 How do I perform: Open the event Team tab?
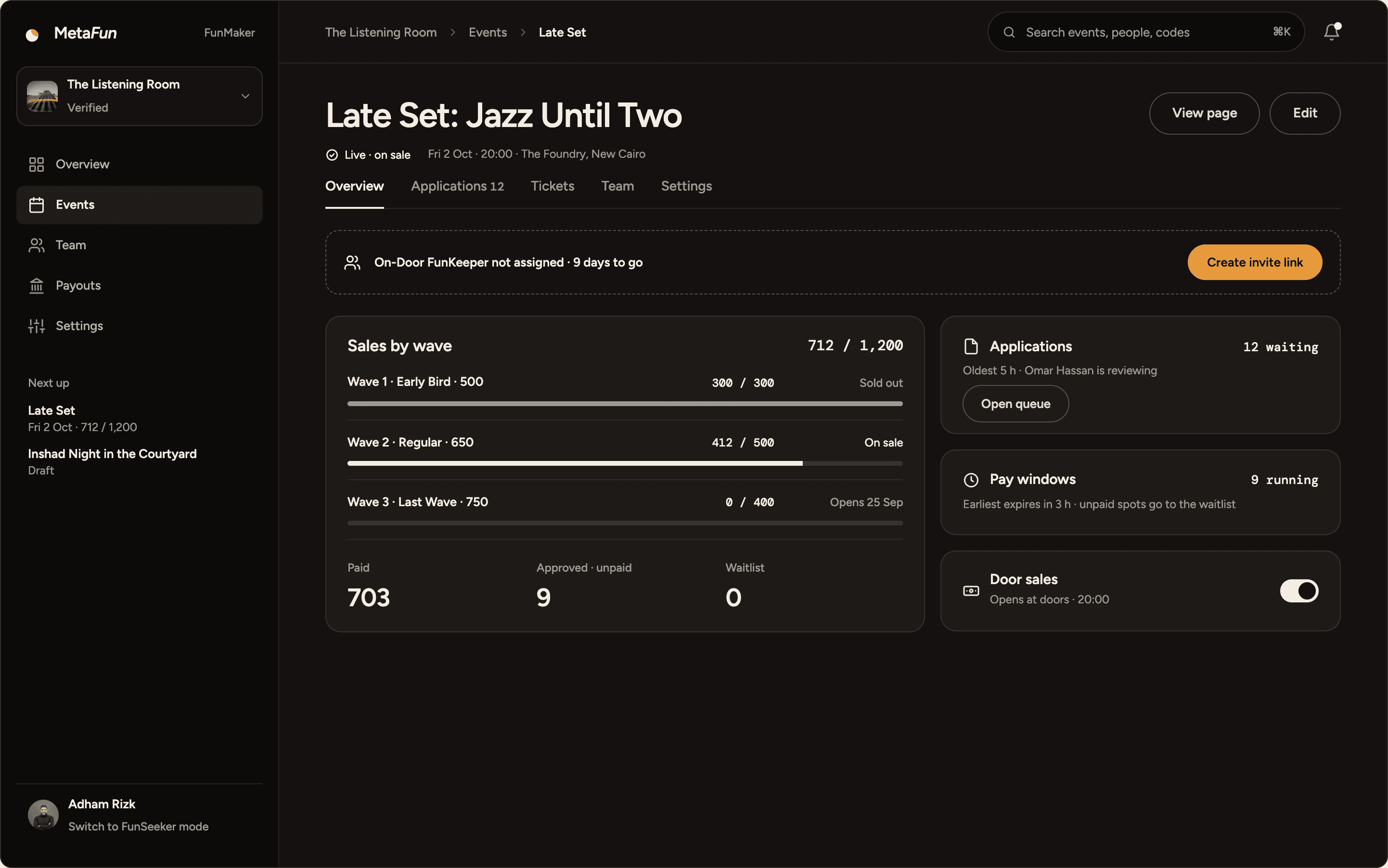[617, 186]
